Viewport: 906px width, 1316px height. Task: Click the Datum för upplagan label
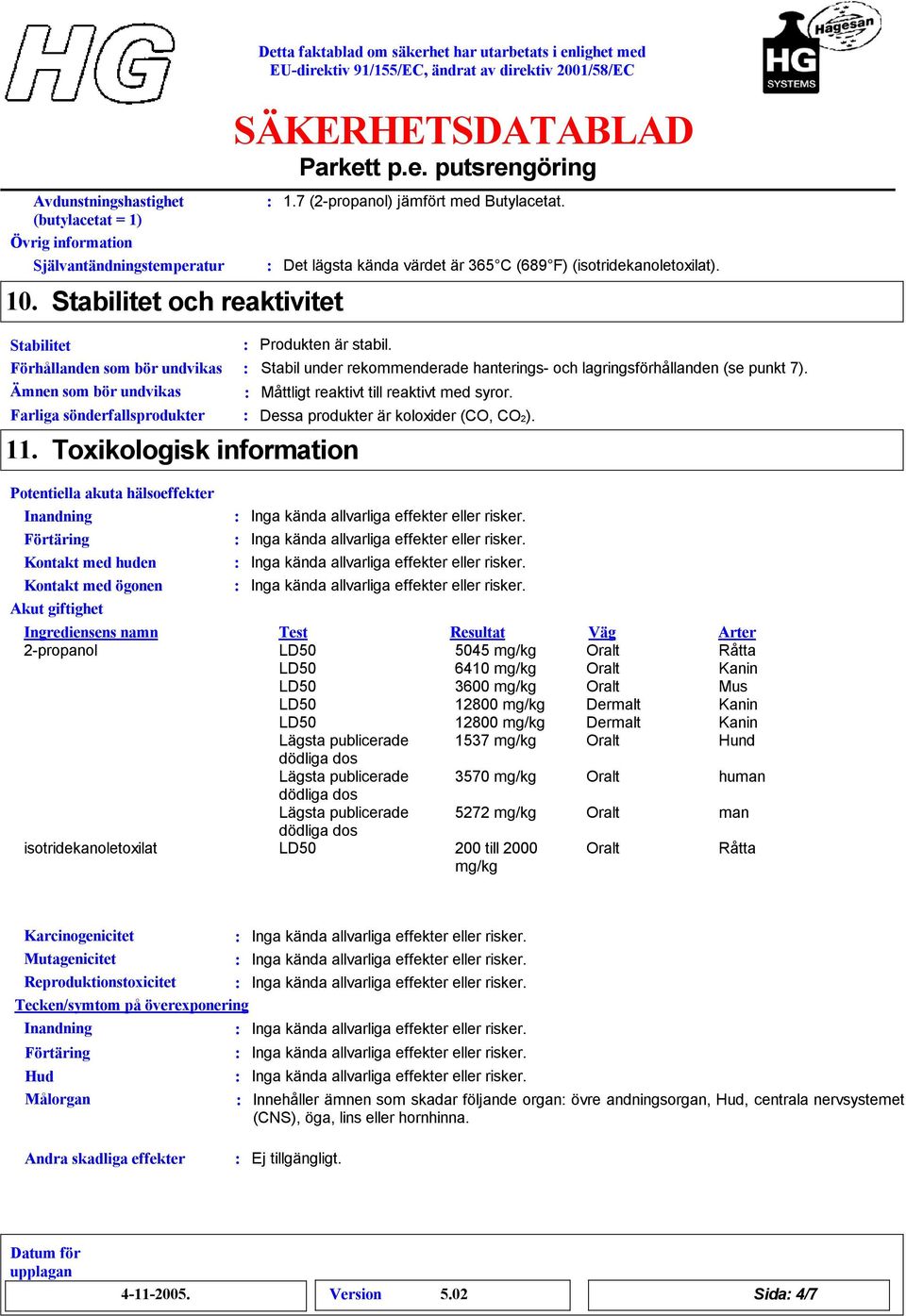45,1262
